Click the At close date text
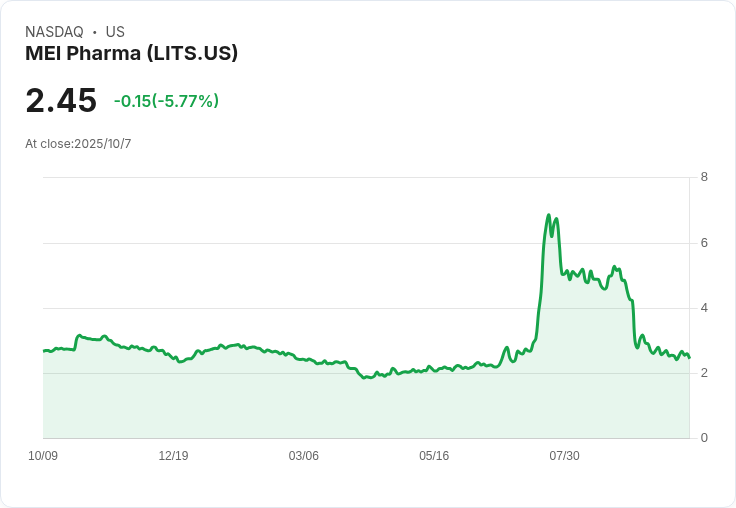This screenshot has width=736, height=508. coord(78,144)
